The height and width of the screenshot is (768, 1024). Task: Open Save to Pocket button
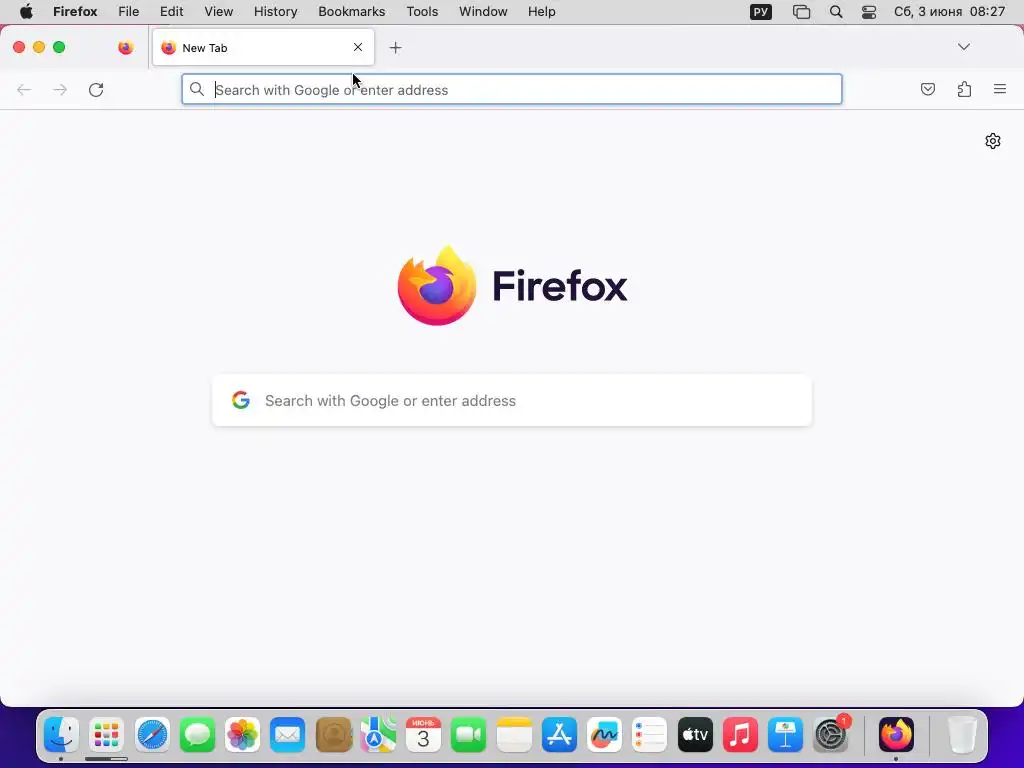[927, 89]
